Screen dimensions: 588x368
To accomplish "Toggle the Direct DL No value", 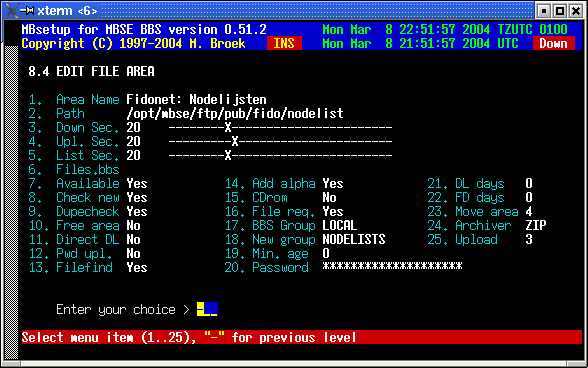I will coord(134,240).
